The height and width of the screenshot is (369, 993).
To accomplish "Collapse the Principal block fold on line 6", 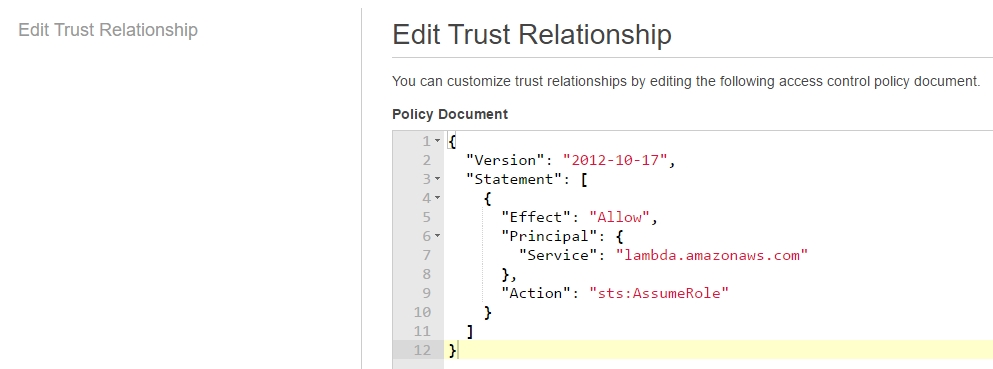I will [x=437, y=236].
